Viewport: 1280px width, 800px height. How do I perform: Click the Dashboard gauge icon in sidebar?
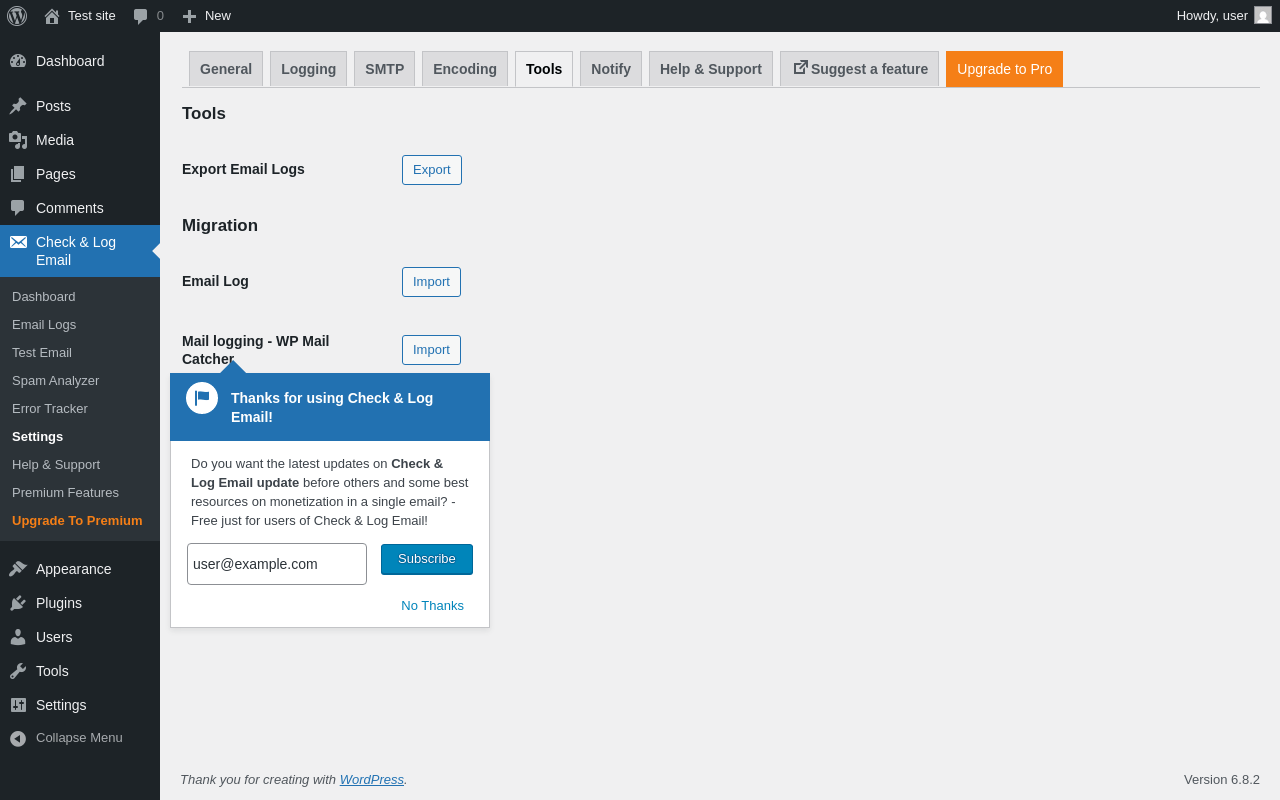(x=18, y=61)
